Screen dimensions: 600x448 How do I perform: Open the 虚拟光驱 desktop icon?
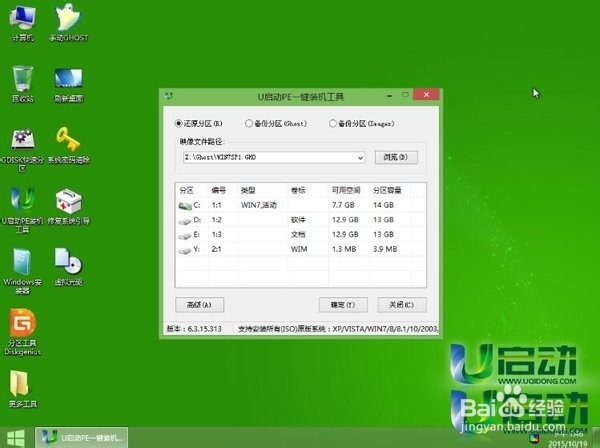(68, 267)
